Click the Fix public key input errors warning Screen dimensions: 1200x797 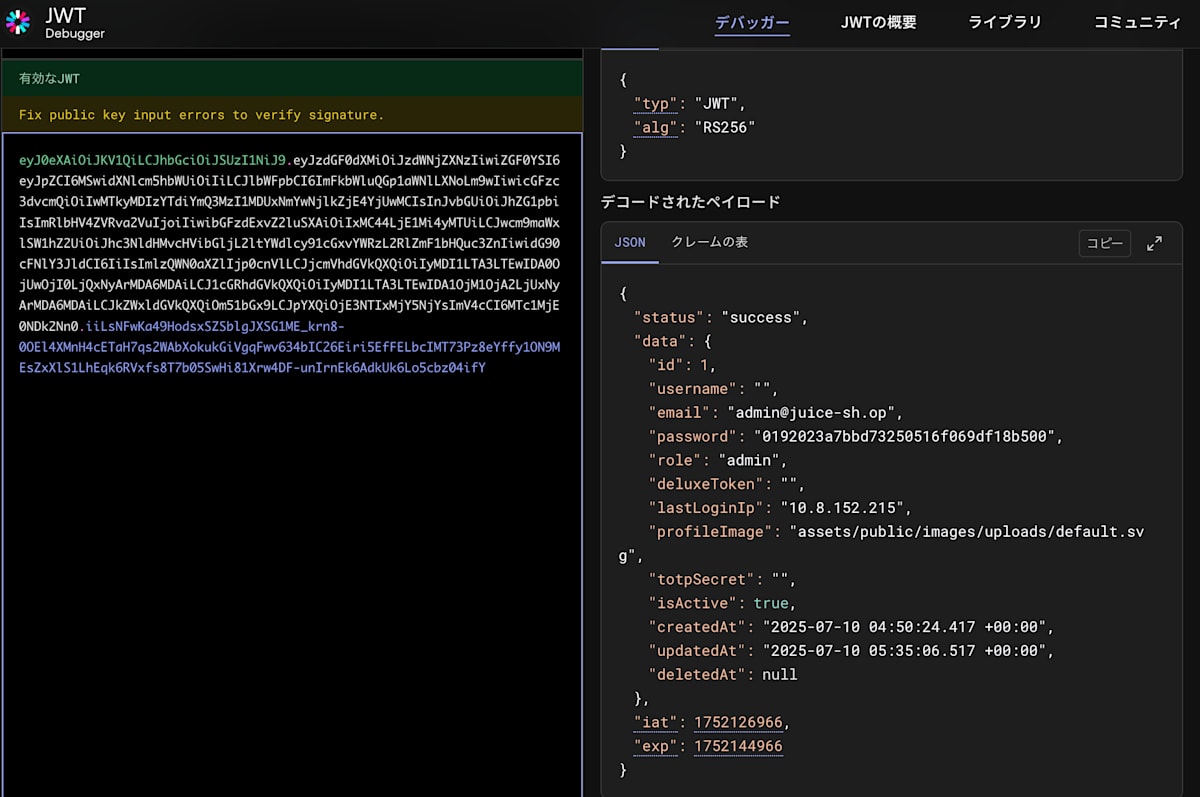click(292, 115)
